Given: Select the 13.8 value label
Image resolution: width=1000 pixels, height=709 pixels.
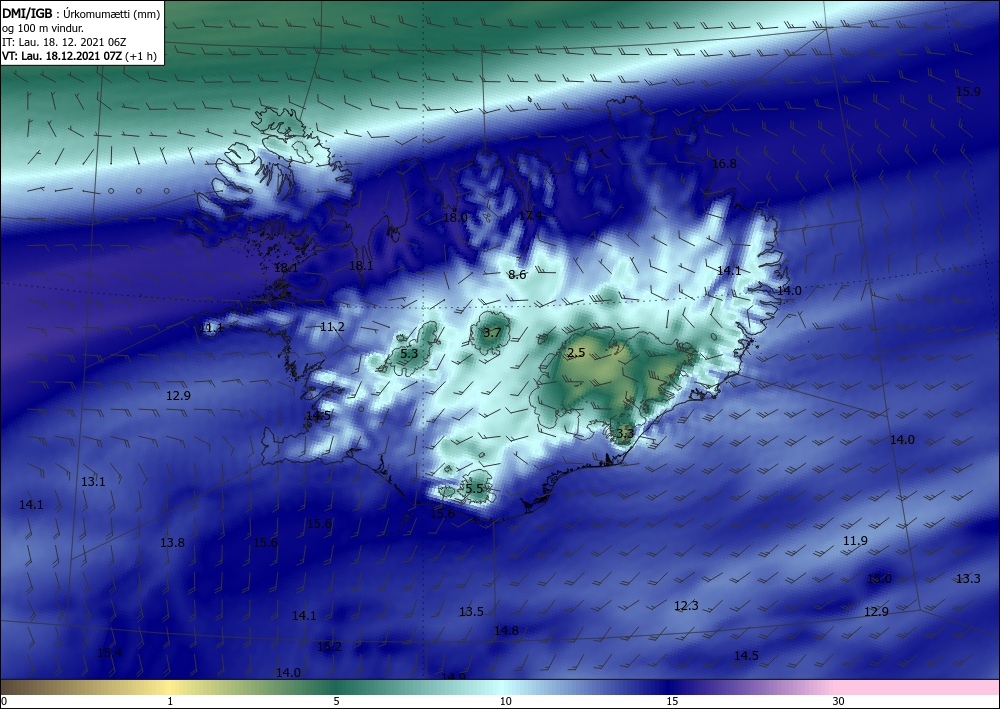Looking at the screenshot, I should point(172,543).
